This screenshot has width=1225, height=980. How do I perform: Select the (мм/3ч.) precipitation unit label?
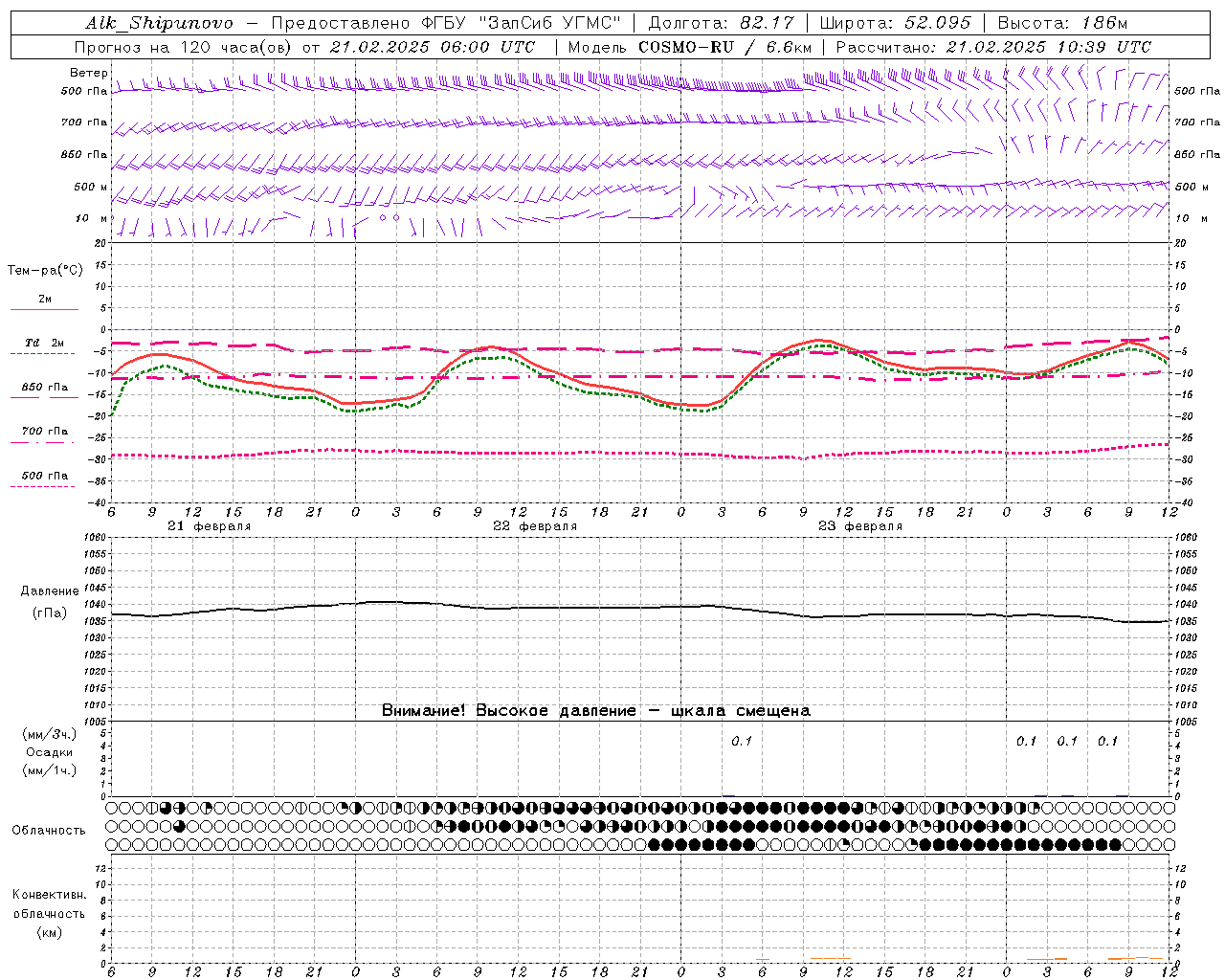click(50, 735)
